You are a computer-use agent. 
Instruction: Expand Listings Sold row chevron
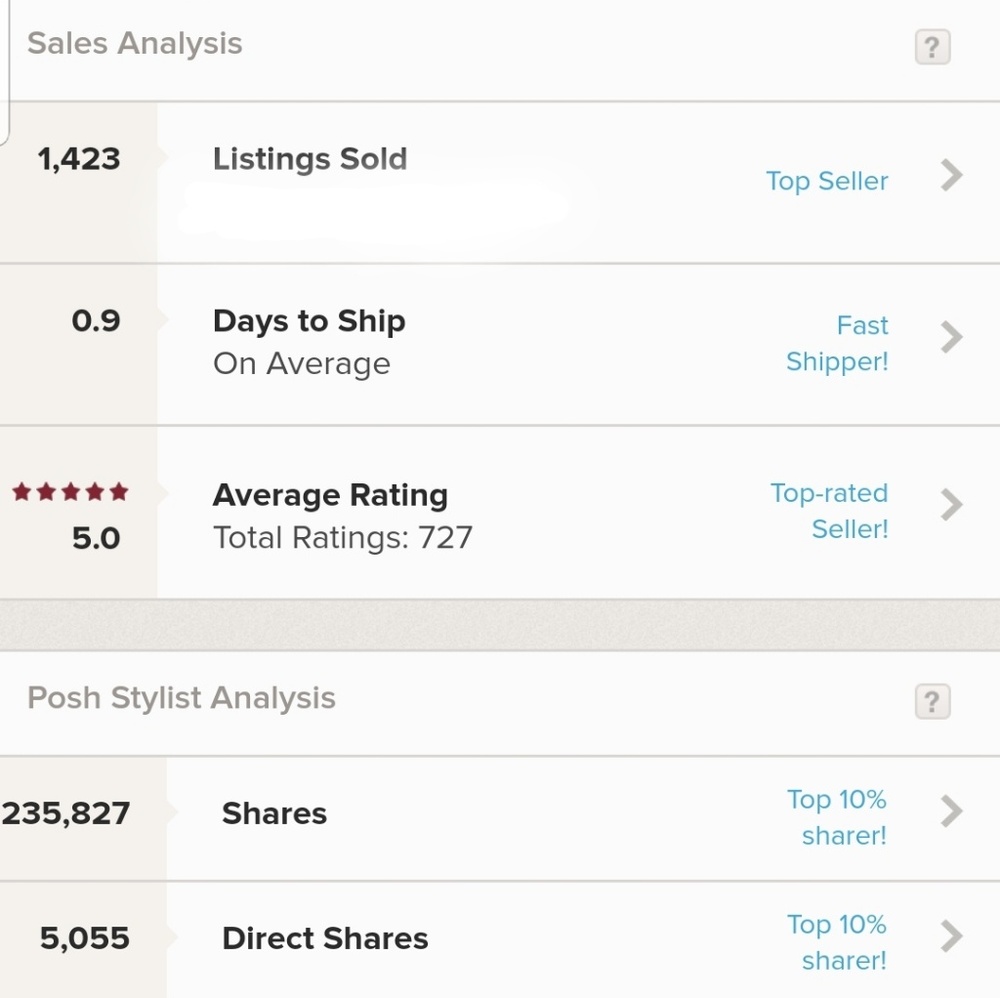(x=952, y=176)
